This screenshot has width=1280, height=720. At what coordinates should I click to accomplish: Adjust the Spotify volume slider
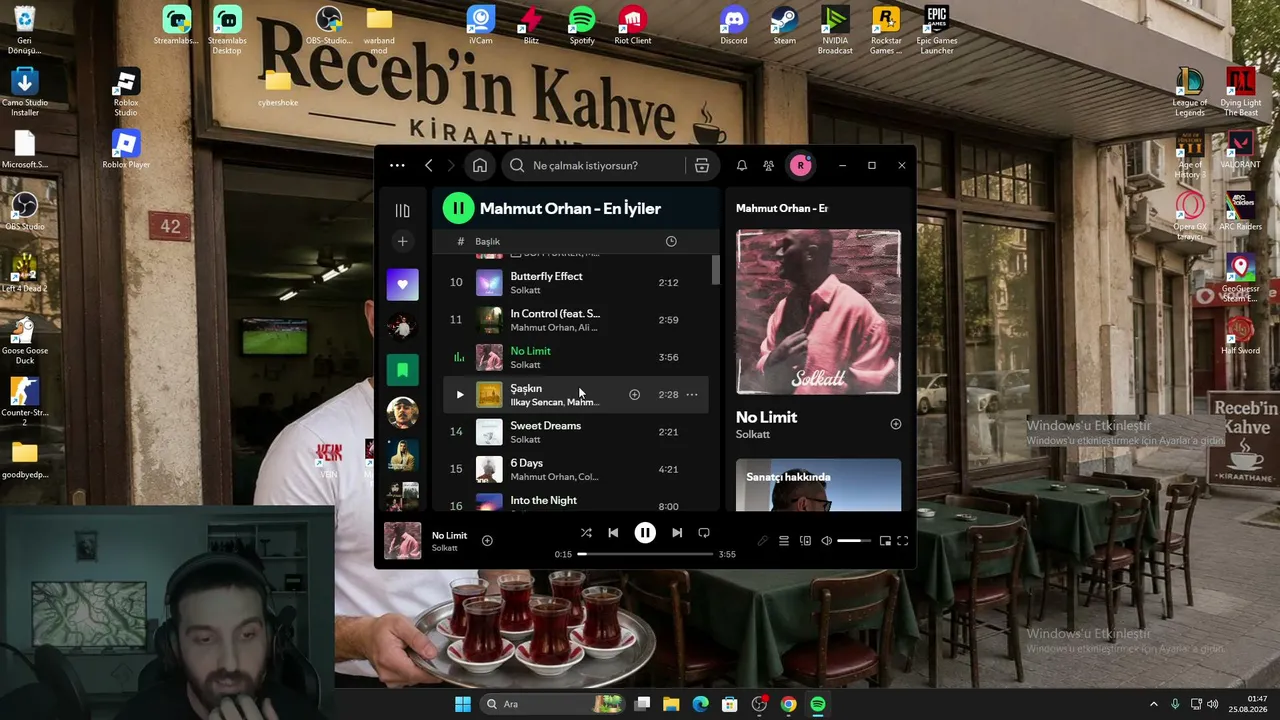(x=854, y=541)
